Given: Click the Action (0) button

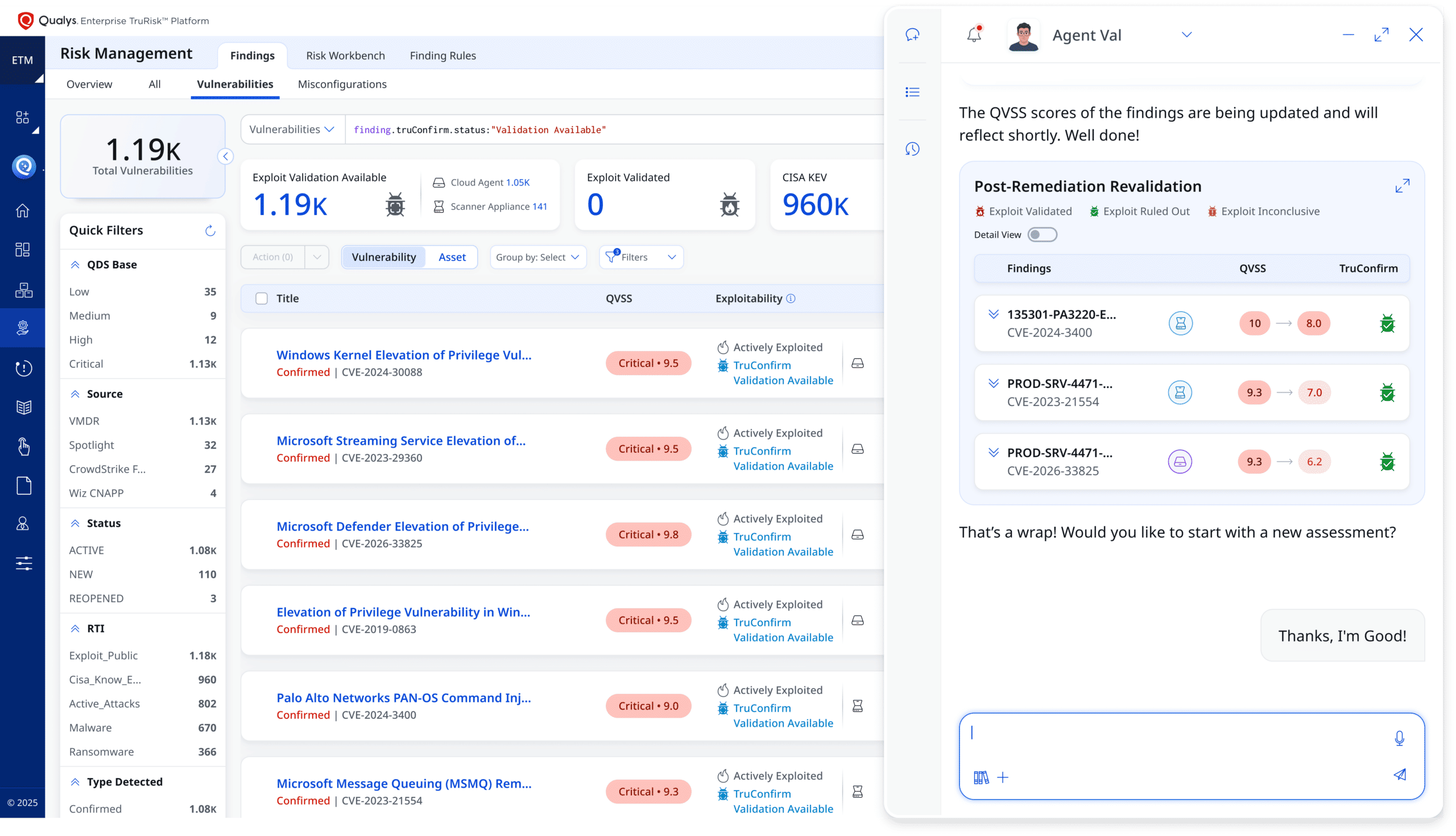Looking at the screenshot, I should (272, 257).
